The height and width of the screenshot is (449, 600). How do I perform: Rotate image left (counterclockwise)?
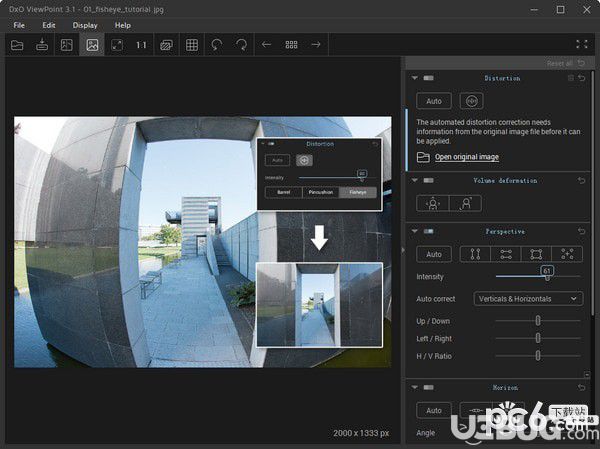pos(217,45)
